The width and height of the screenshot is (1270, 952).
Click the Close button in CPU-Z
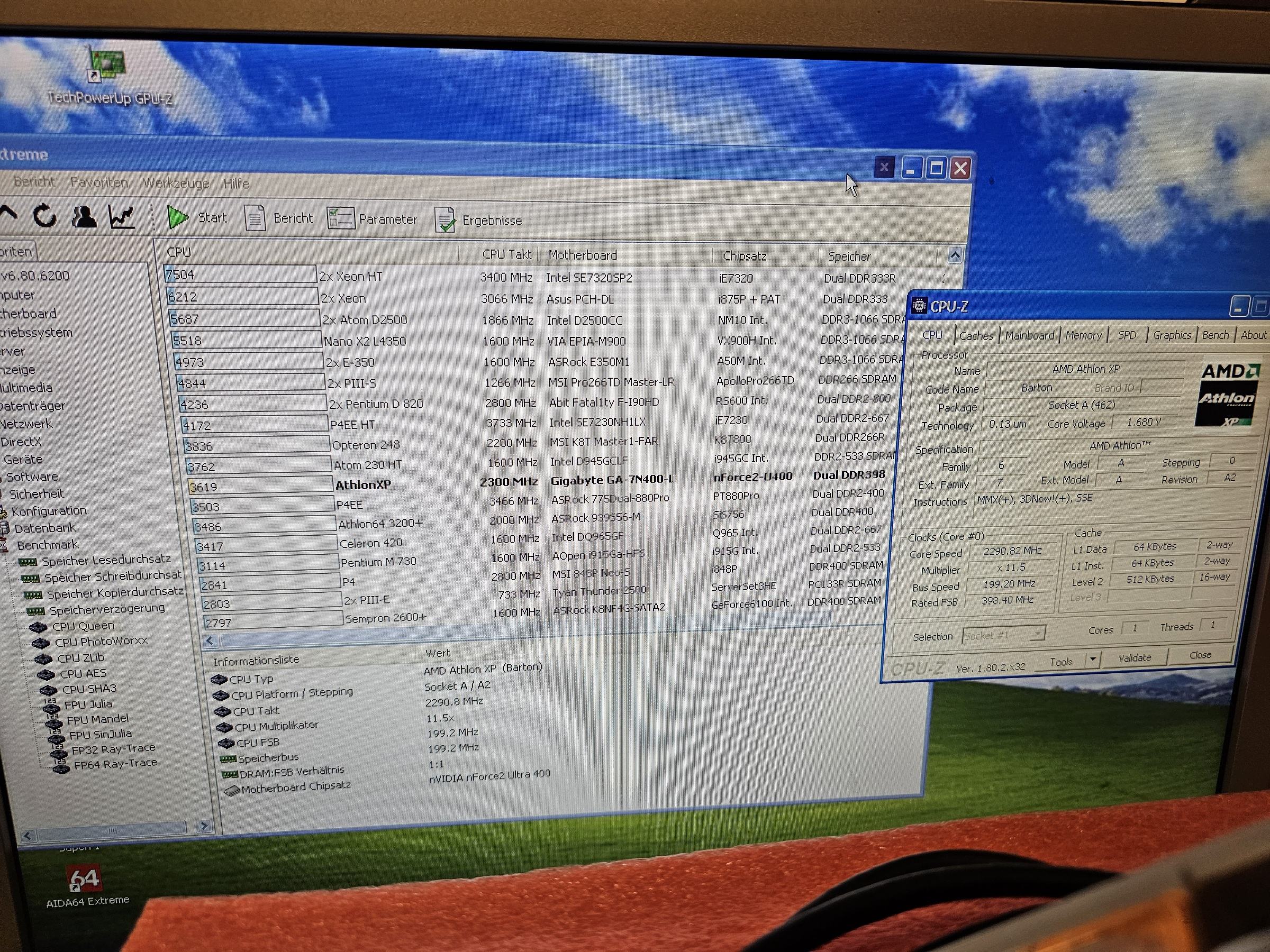[x=1200, y=655]
